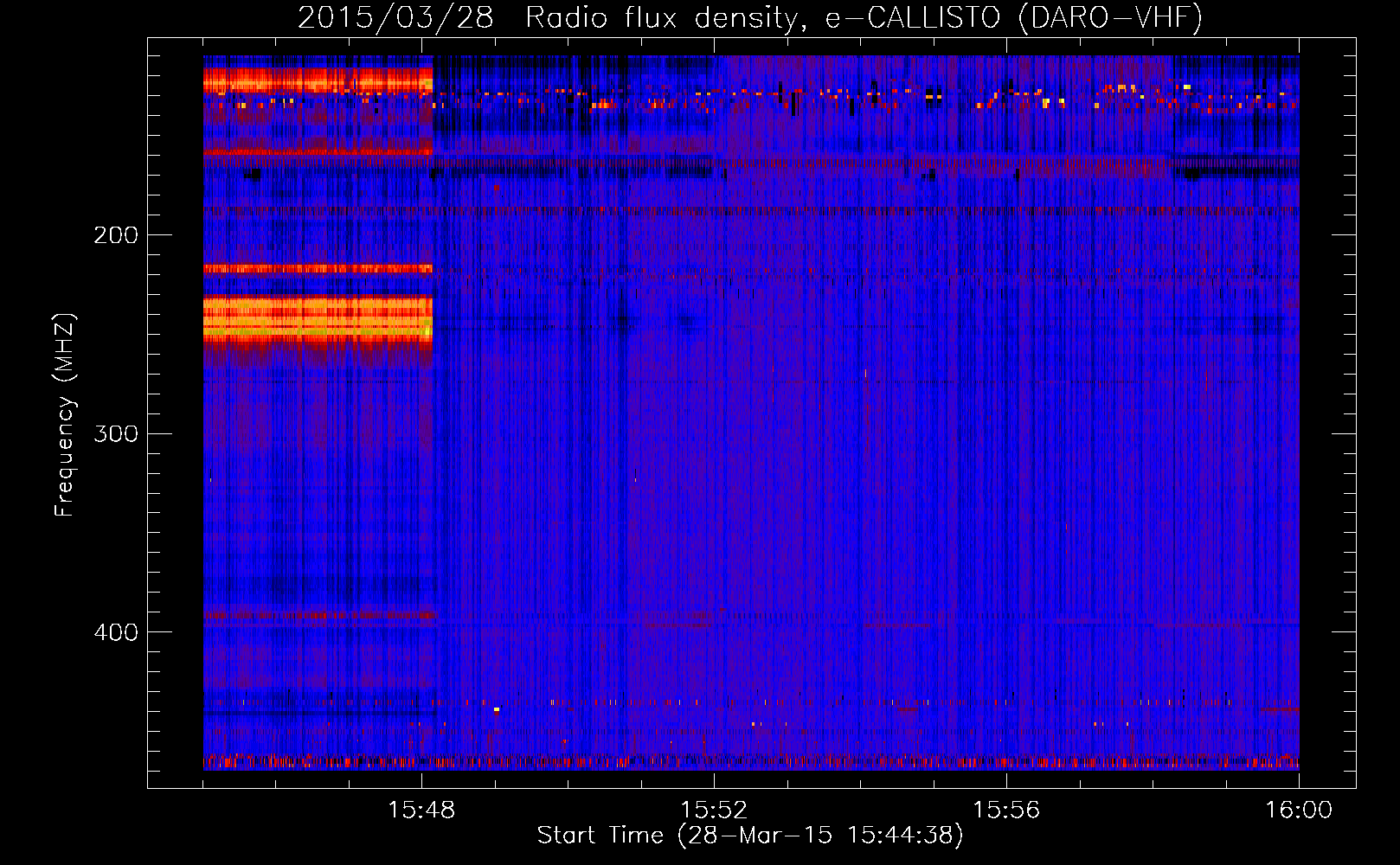Click the 'Frequency (MHZ)' axis label
1400x865 pixels.
point(65,415)
